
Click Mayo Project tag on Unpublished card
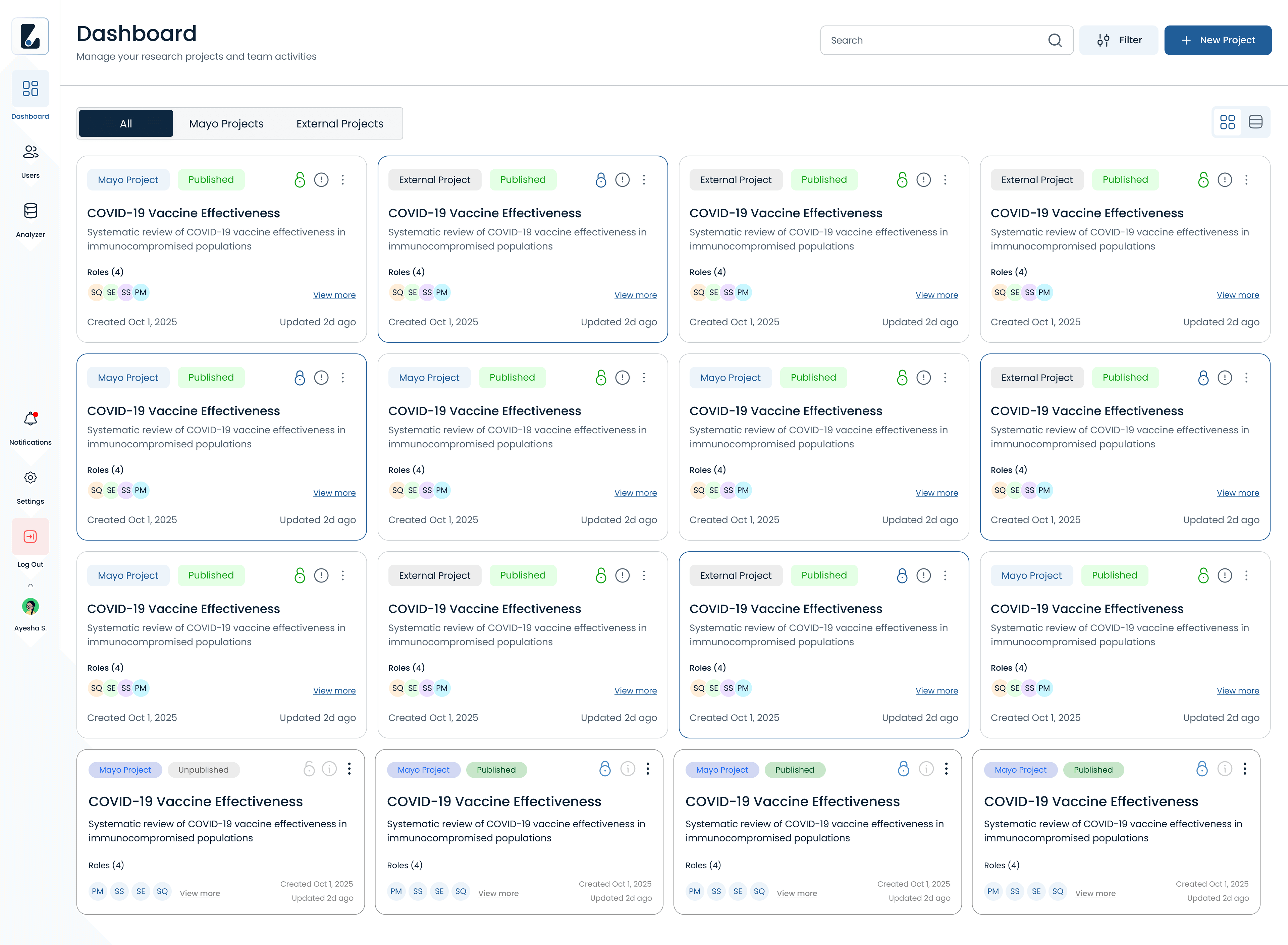125,770
